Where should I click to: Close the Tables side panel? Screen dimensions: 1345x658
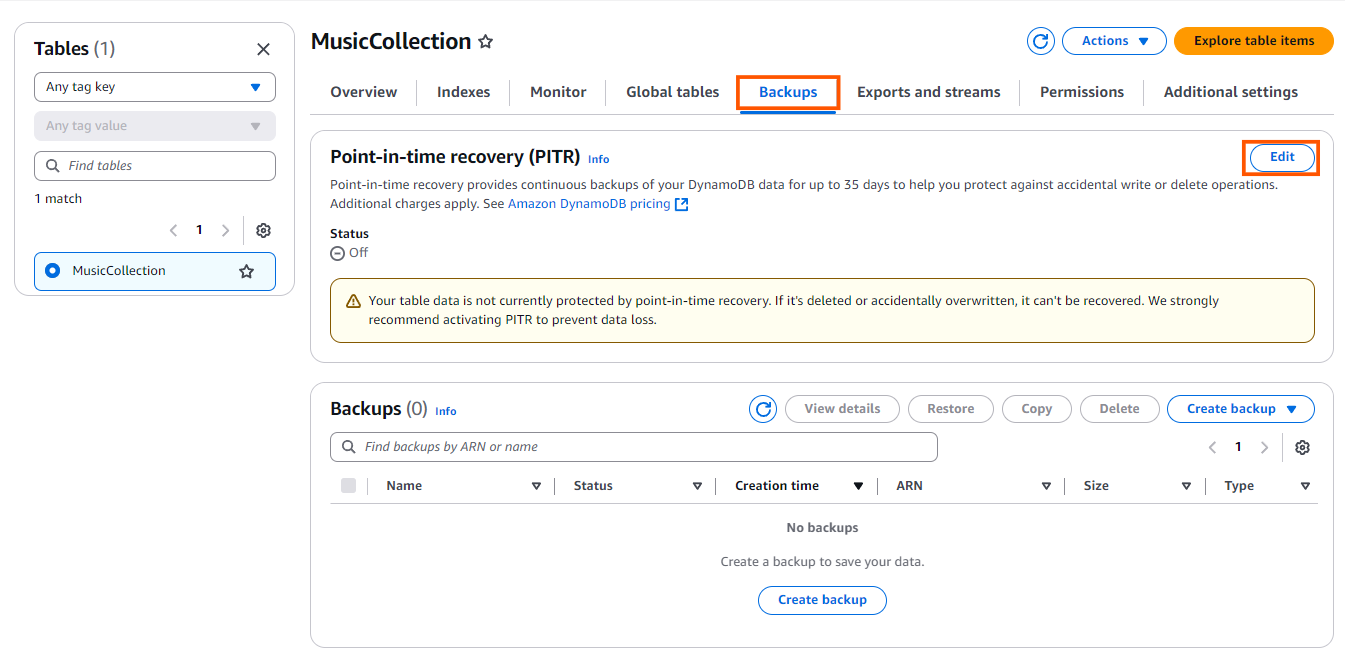263,49
